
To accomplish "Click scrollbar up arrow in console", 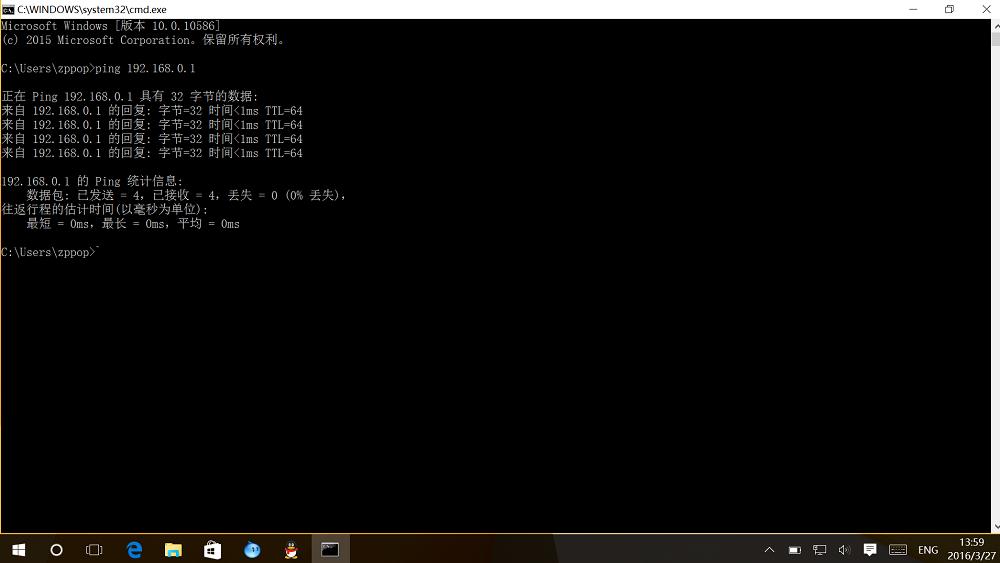I will (996, 26).
